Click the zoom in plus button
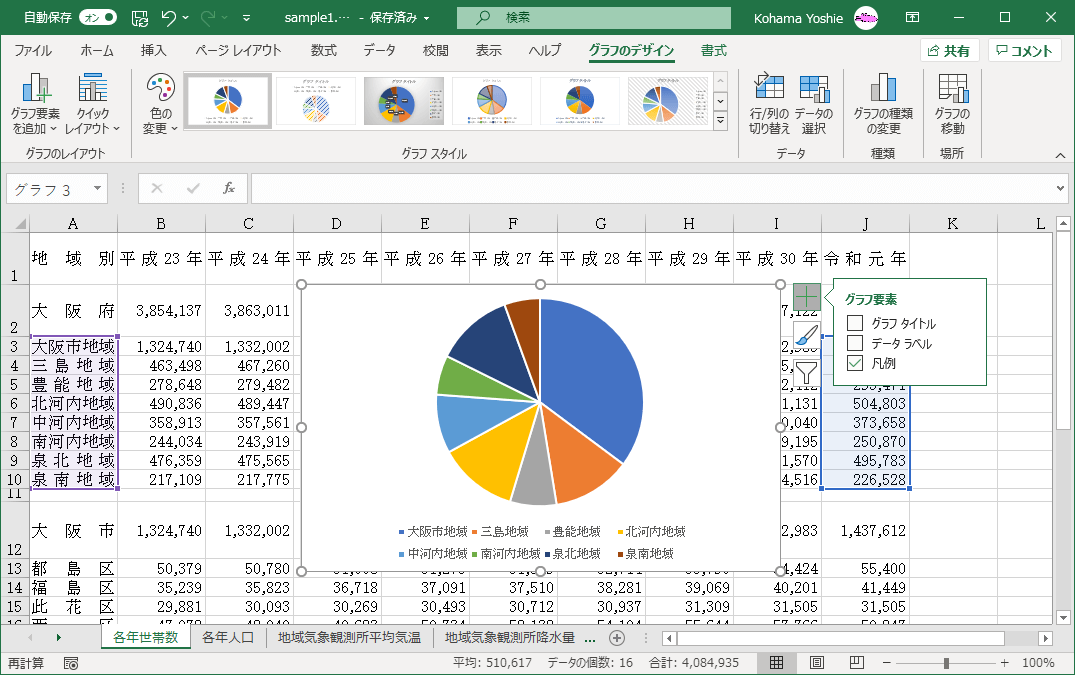This screenshot has width=1075, height=675. click(x=1004, y=663)
